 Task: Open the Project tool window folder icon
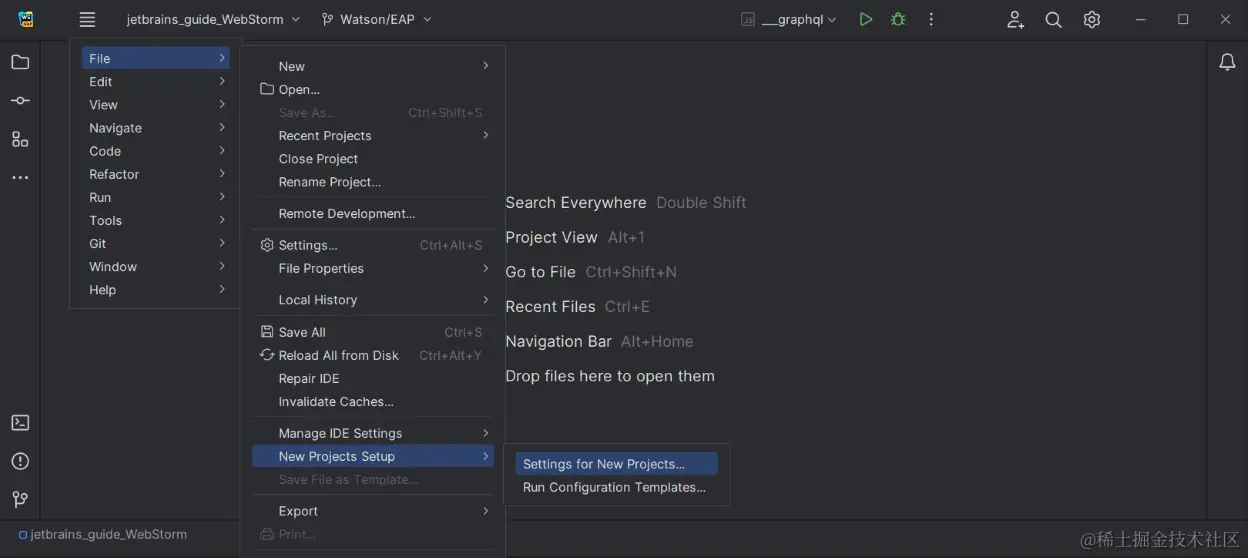20,62
